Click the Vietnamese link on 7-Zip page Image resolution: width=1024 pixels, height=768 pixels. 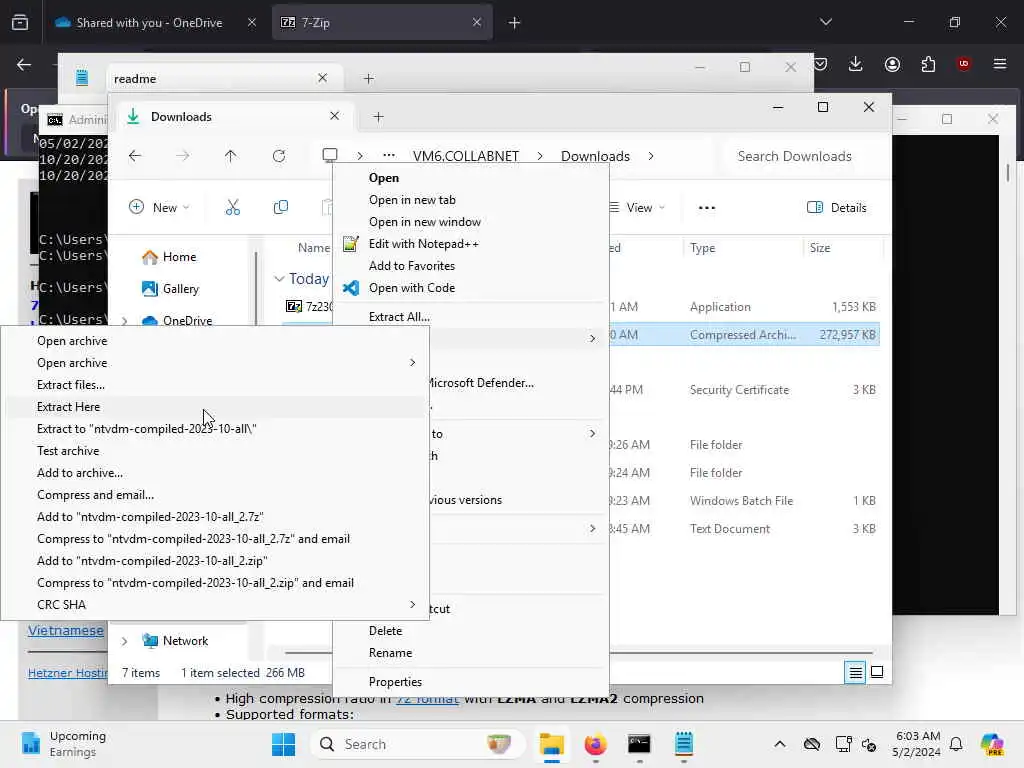(x=65, y=631)
